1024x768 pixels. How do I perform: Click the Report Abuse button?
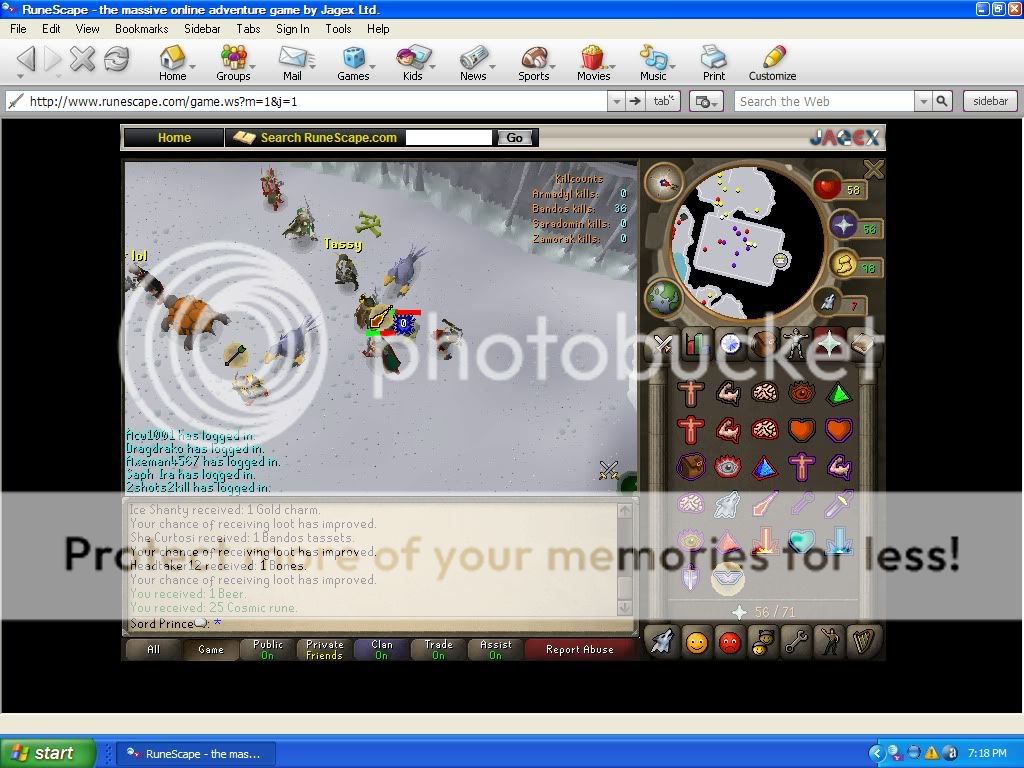[x=580, y=649]
